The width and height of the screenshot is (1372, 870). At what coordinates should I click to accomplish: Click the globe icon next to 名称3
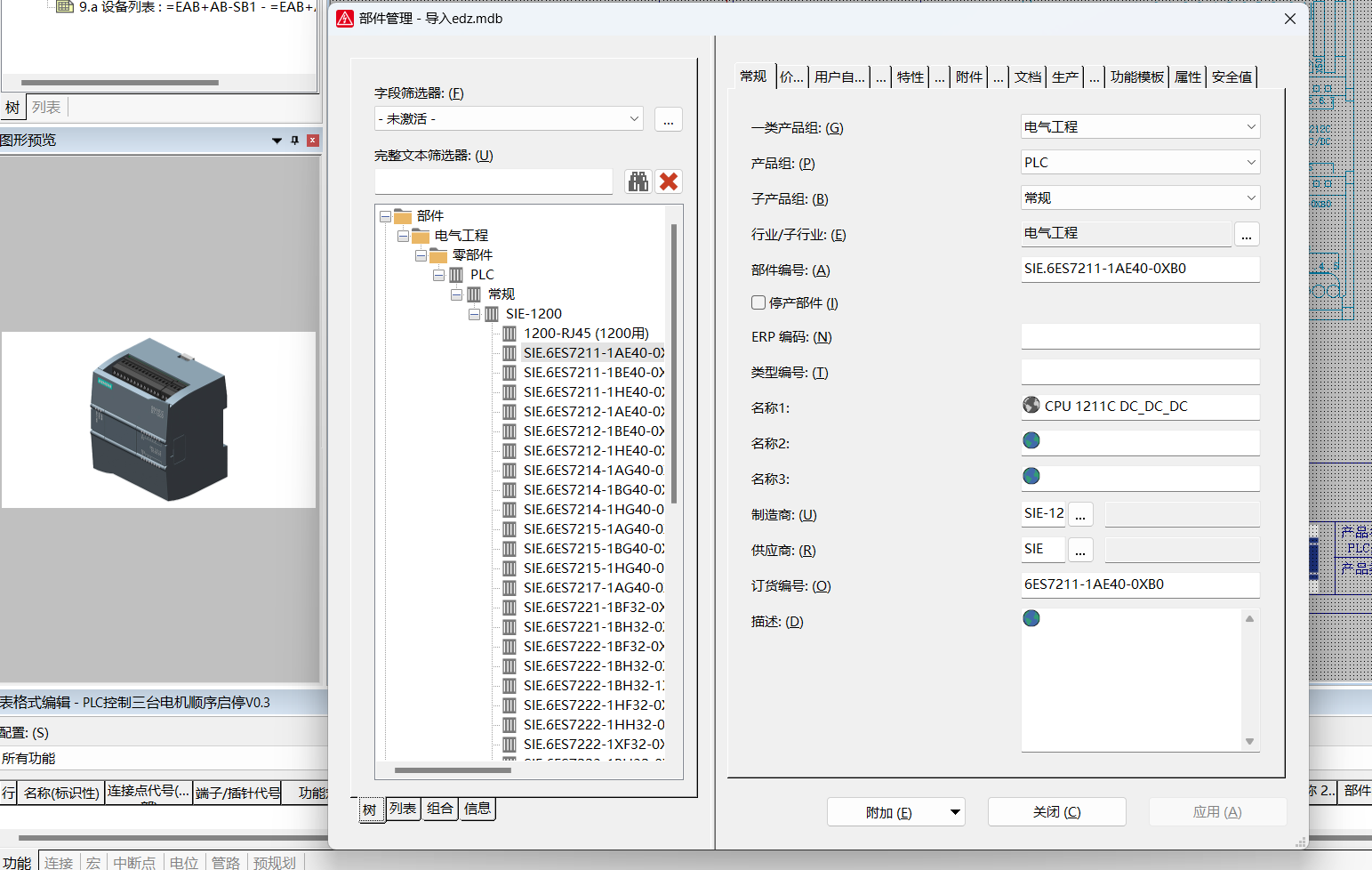click(1031, 476)
